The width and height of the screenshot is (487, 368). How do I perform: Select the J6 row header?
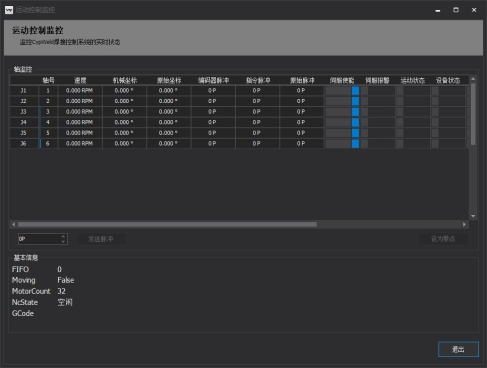point(24,144)
